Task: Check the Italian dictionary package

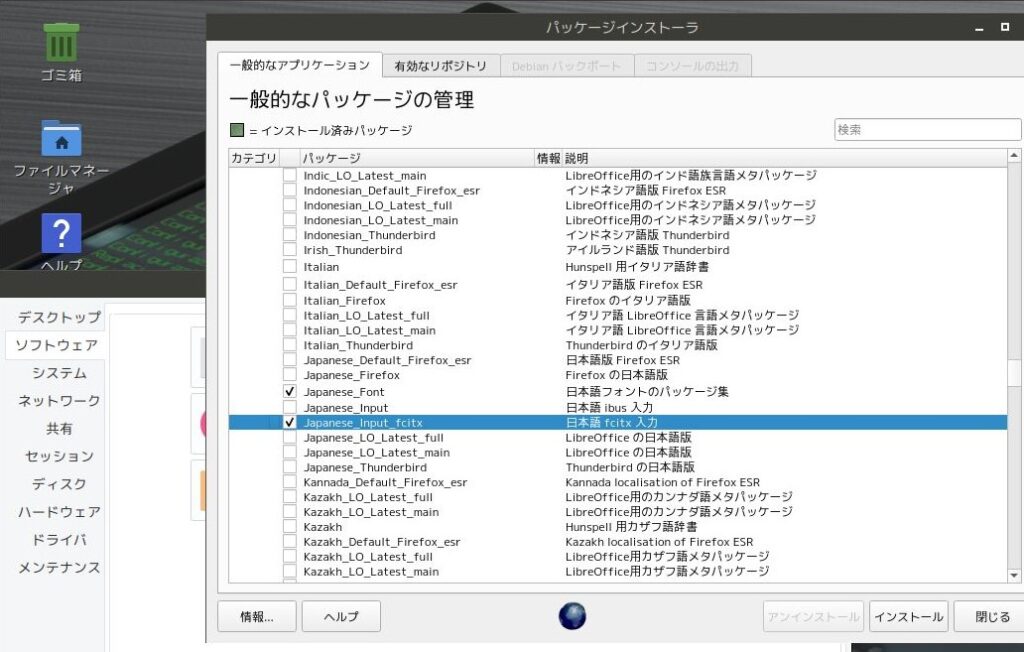Action: click(288, 268)
